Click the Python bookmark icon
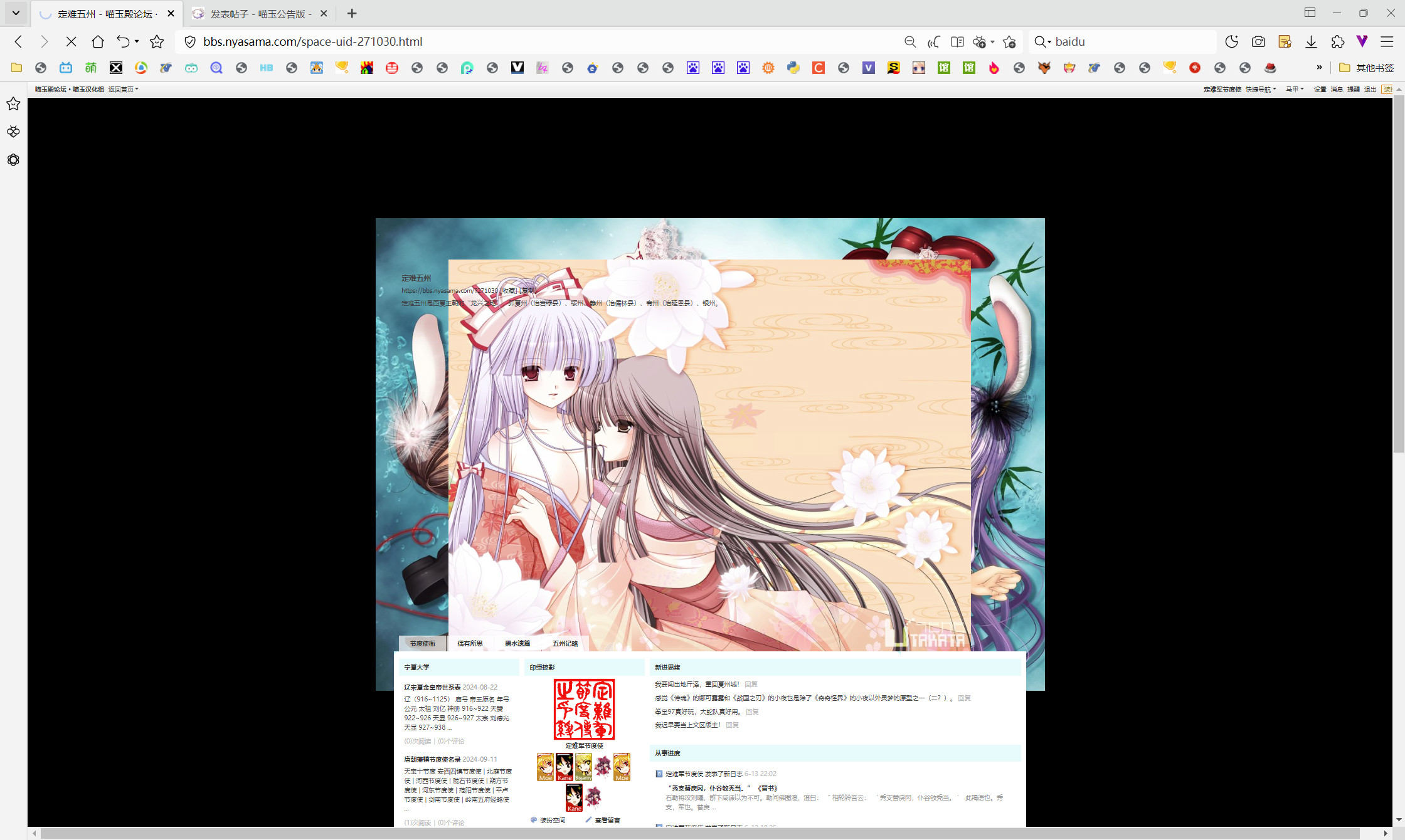Image resolution: width=1405 pixels, height=840 pixels. coord(793,68)
